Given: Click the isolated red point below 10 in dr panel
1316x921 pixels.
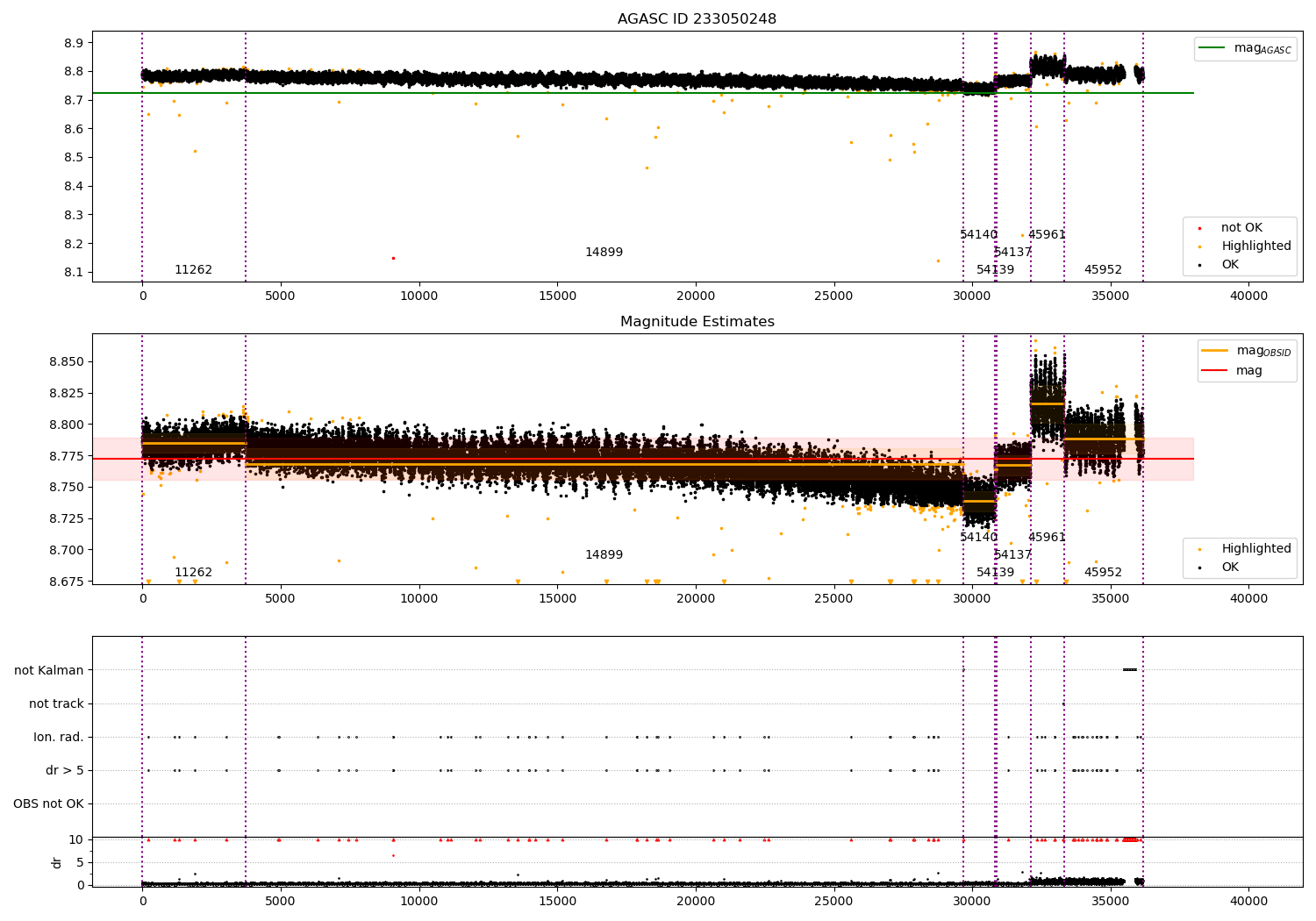Looking at the screenshot, I should (x=393, y=855).
